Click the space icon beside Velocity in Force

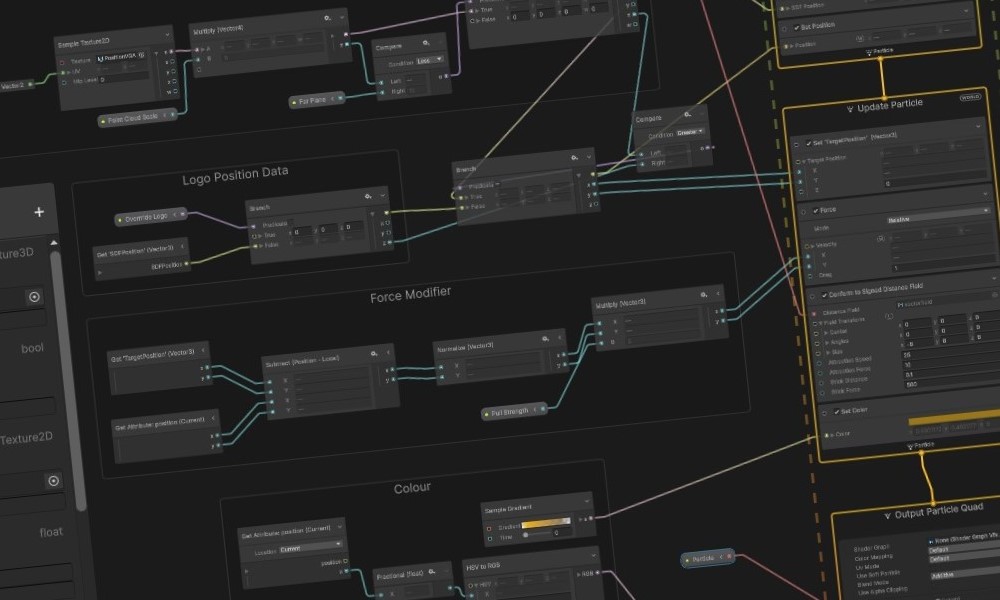pos(881,238)
